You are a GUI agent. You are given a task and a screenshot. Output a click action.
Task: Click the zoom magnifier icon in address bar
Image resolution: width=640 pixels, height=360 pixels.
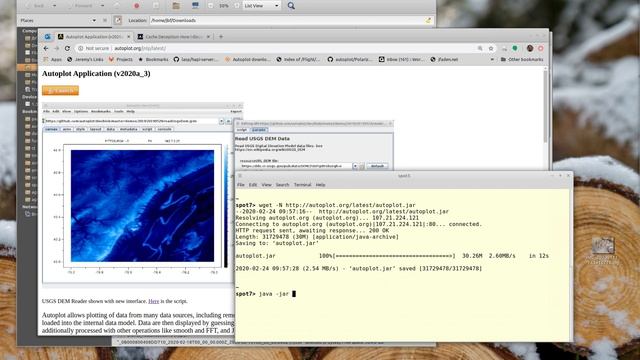[480, 48]
